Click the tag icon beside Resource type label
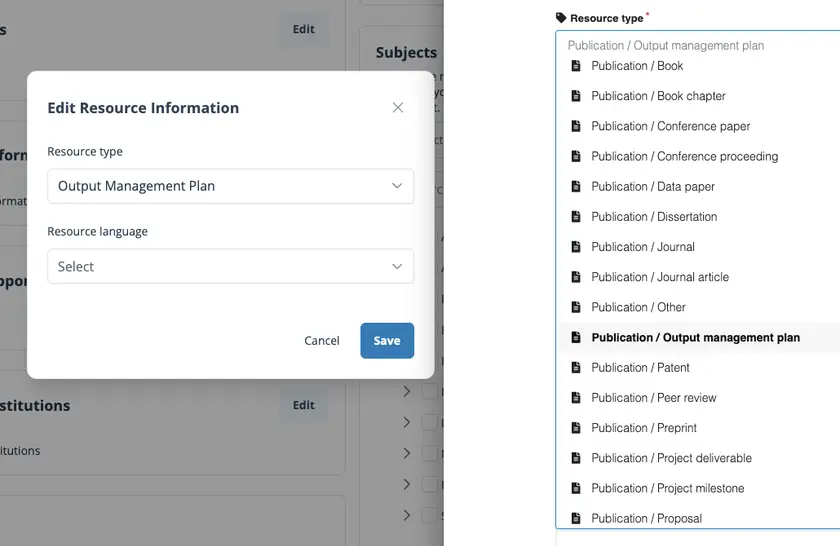 [x=561, y=18]
